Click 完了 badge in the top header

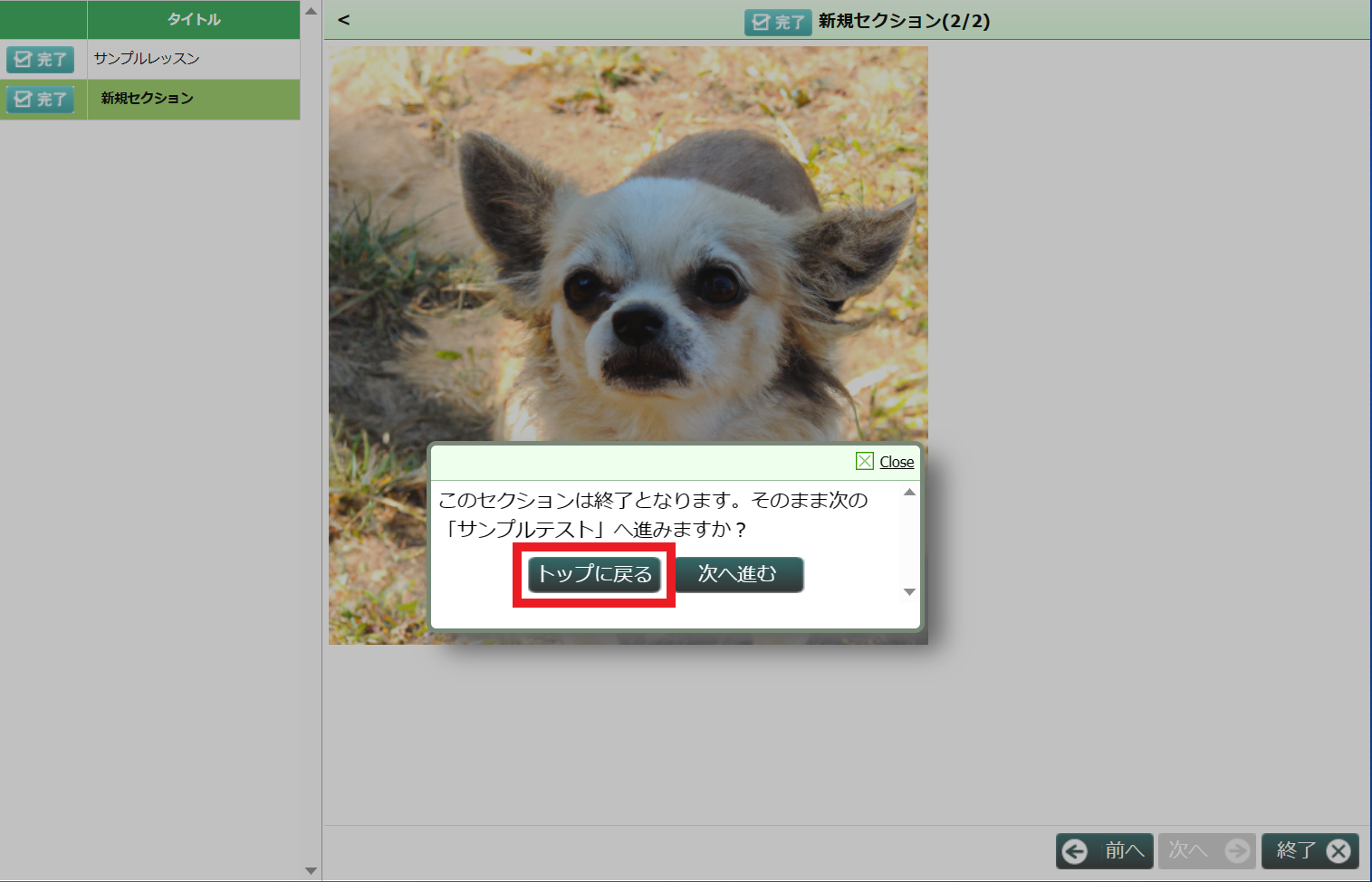tap(778, 22)
